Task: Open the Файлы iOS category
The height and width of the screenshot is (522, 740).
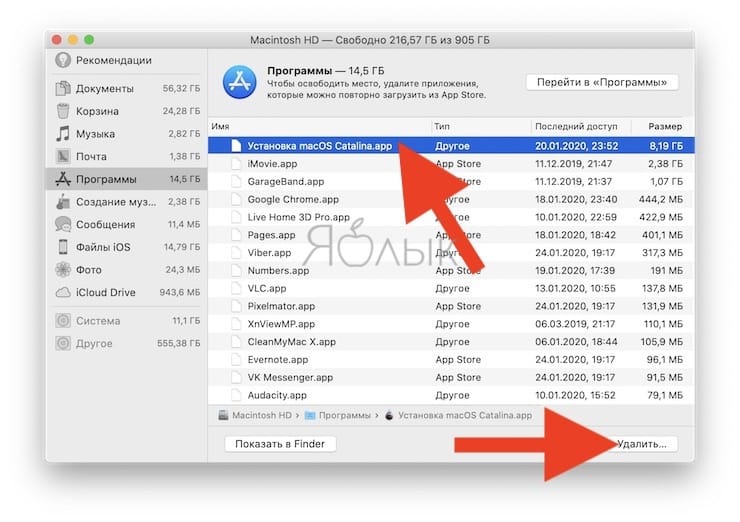Action: pyautogui.click(x=126, y=247)
